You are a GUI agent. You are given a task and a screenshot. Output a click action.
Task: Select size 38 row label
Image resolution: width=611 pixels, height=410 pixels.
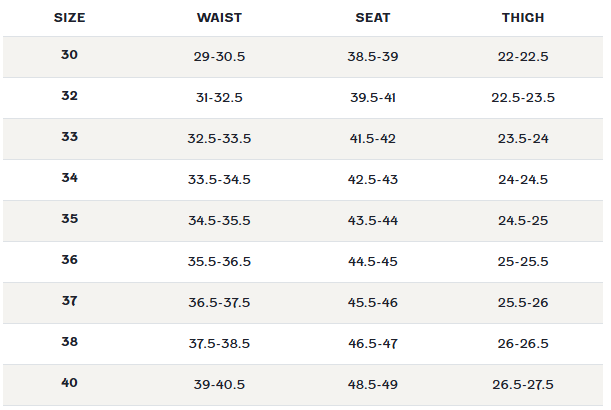69,342
